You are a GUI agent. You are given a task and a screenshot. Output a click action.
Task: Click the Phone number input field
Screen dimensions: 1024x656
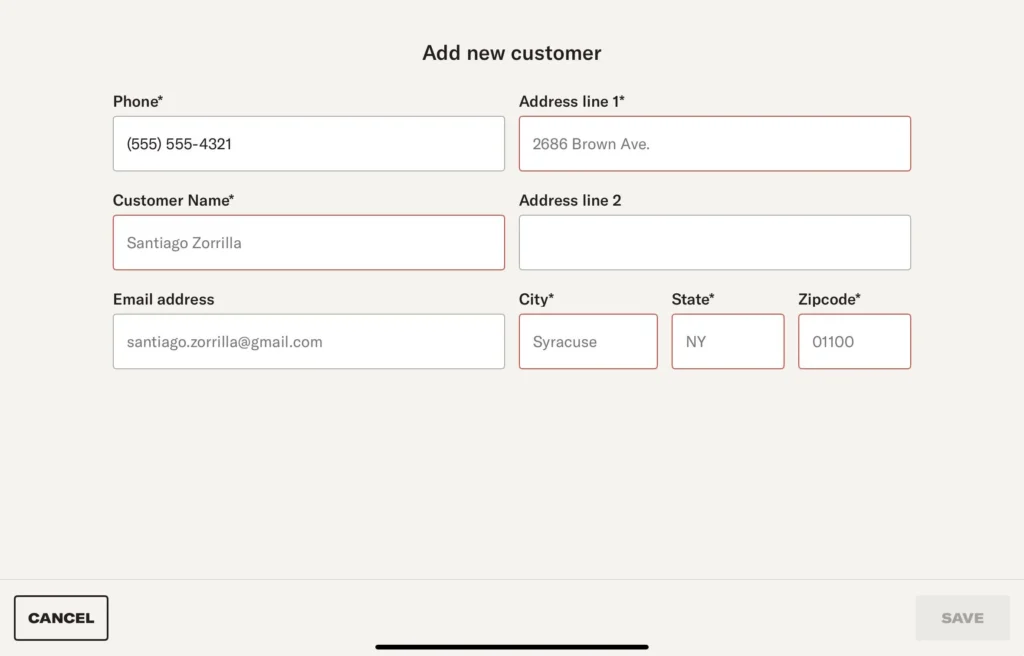pos(308,144)
